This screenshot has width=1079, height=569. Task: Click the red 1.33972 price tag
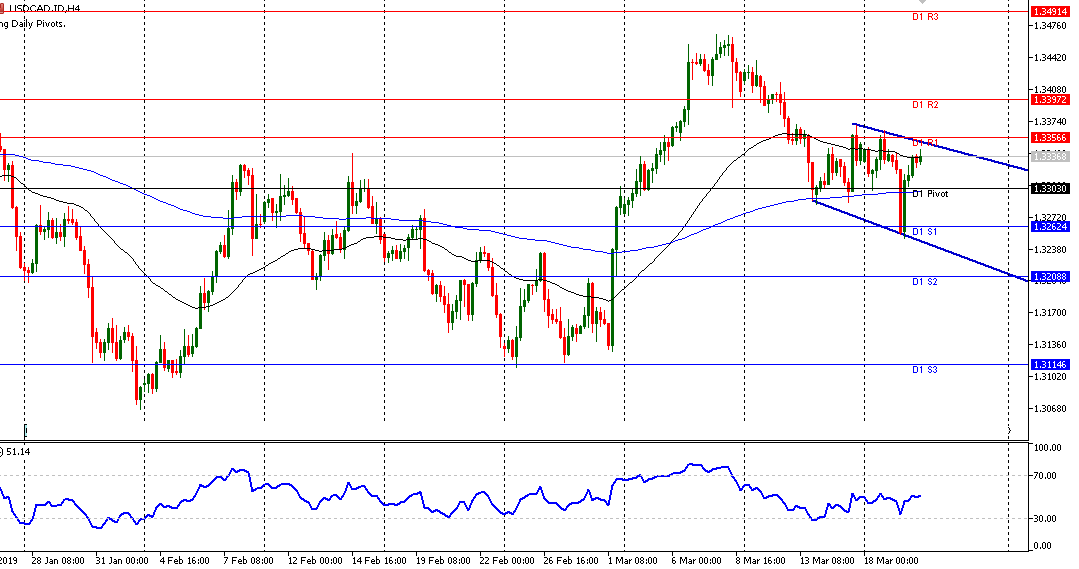(x=1049, y=100)
